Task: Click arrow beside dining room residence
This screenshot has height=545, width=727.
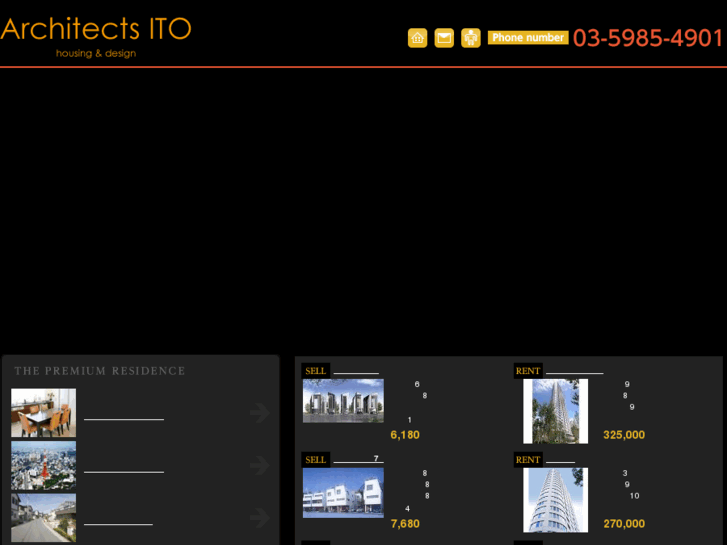Action: click(x=260, y=413)
